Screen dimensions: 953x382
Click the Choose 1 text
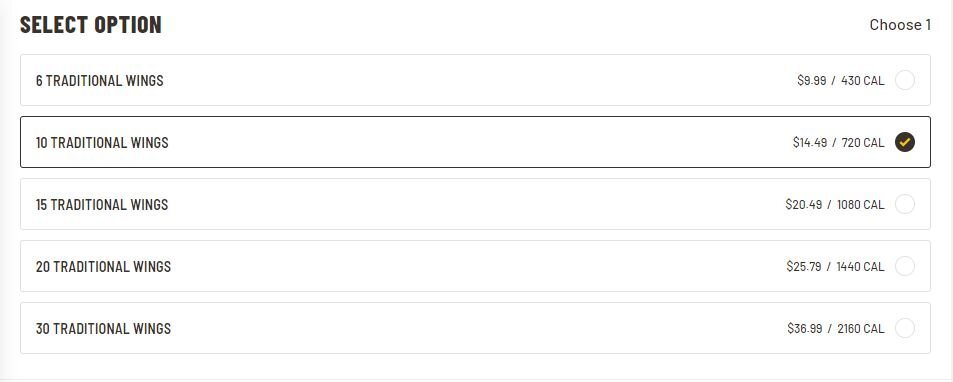[x=900, y=25]
